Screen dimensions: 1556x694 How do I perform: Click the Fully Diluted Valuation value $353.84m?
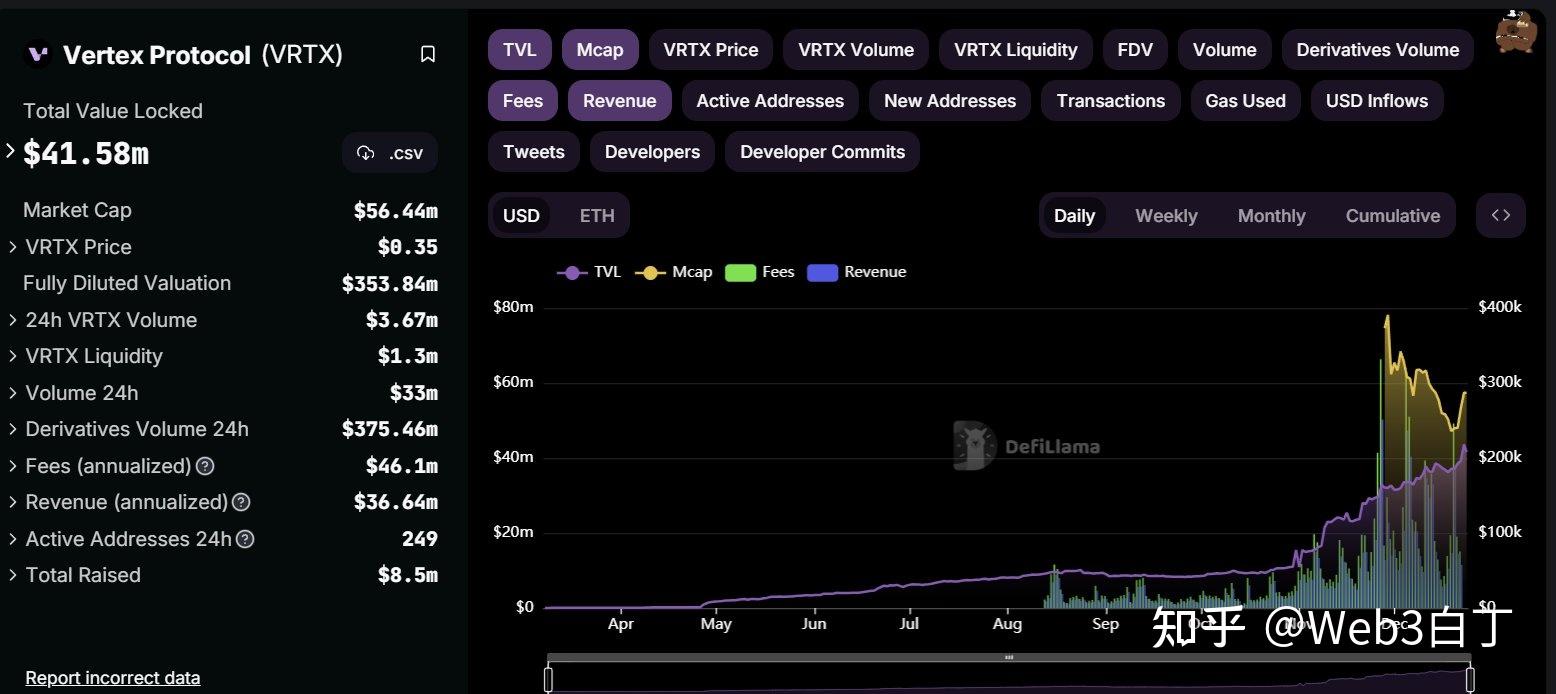390,284
